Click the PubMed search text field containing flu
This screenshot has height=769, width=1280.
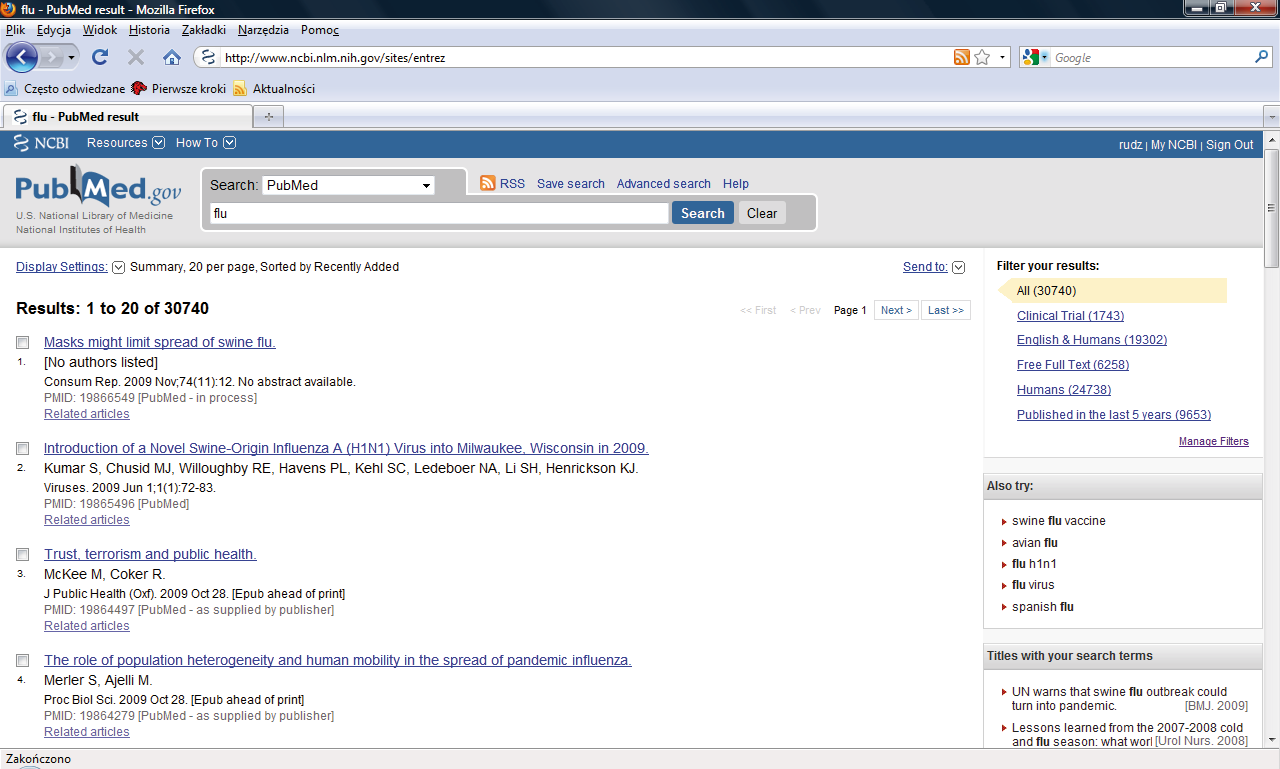(439, 213)
